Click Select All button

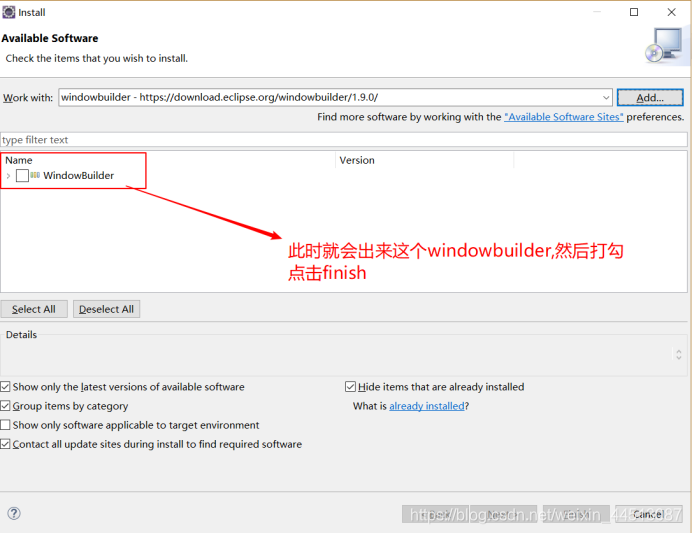click(x=34, y=309)
